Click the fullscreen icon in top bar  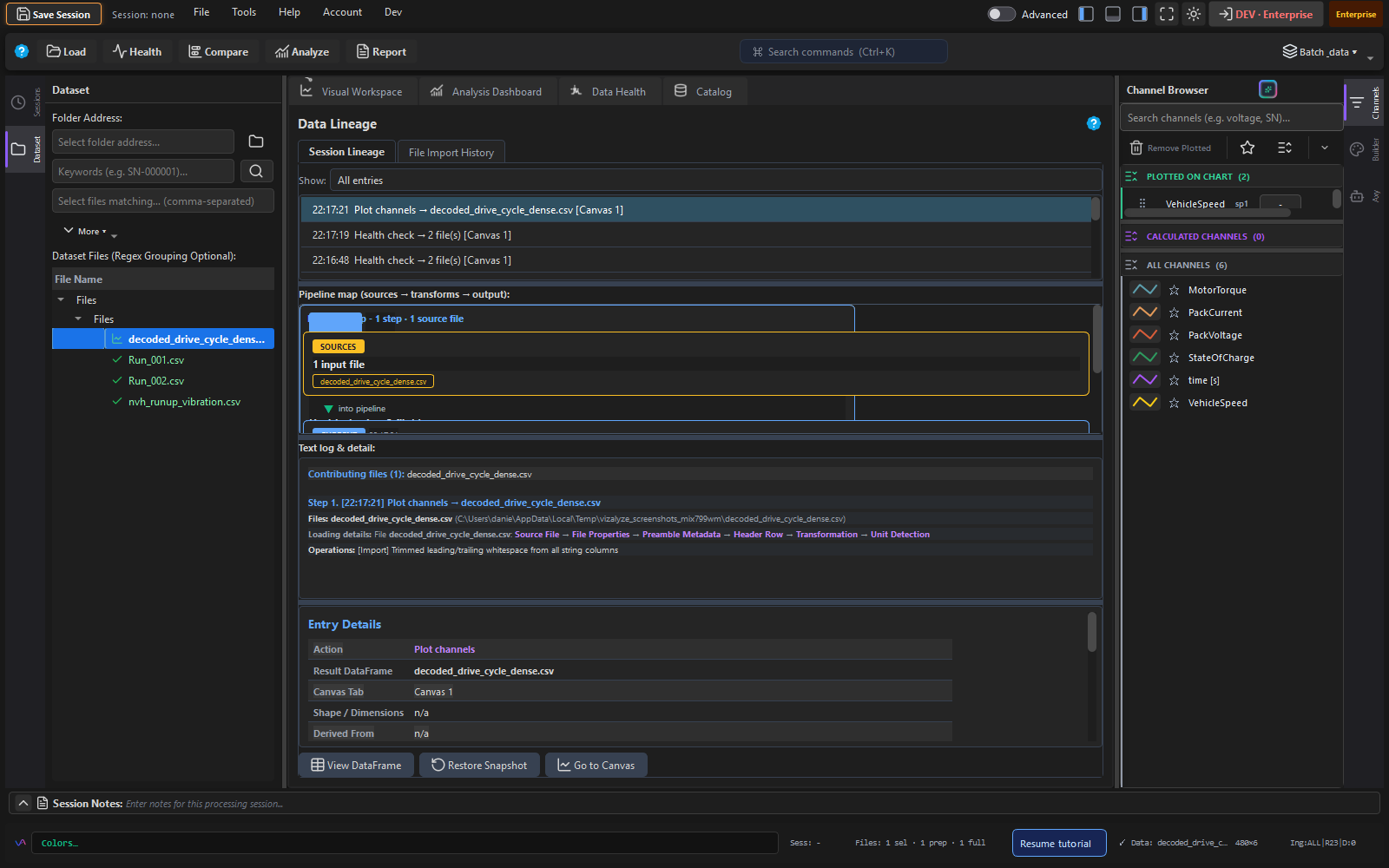(x=1167, y=14)
